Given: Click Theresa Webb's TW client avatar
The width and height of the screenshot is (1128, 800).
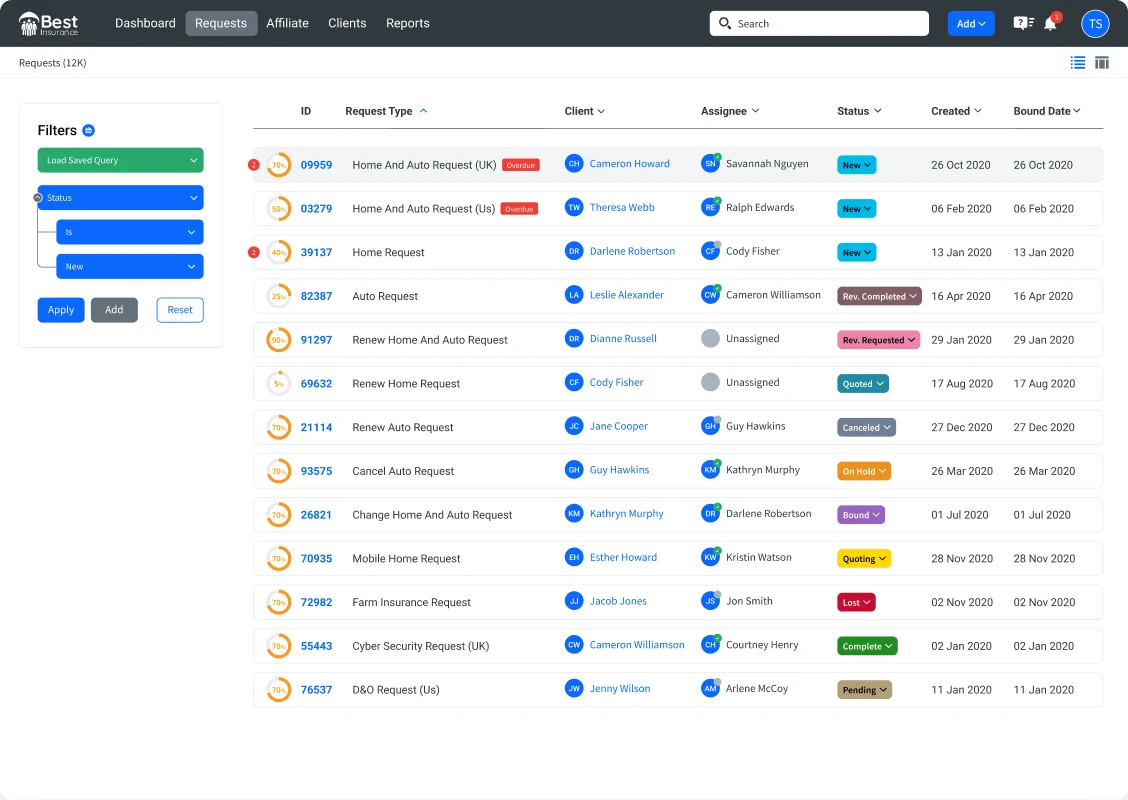Looking at the screenshot, I should pos(573,207).
